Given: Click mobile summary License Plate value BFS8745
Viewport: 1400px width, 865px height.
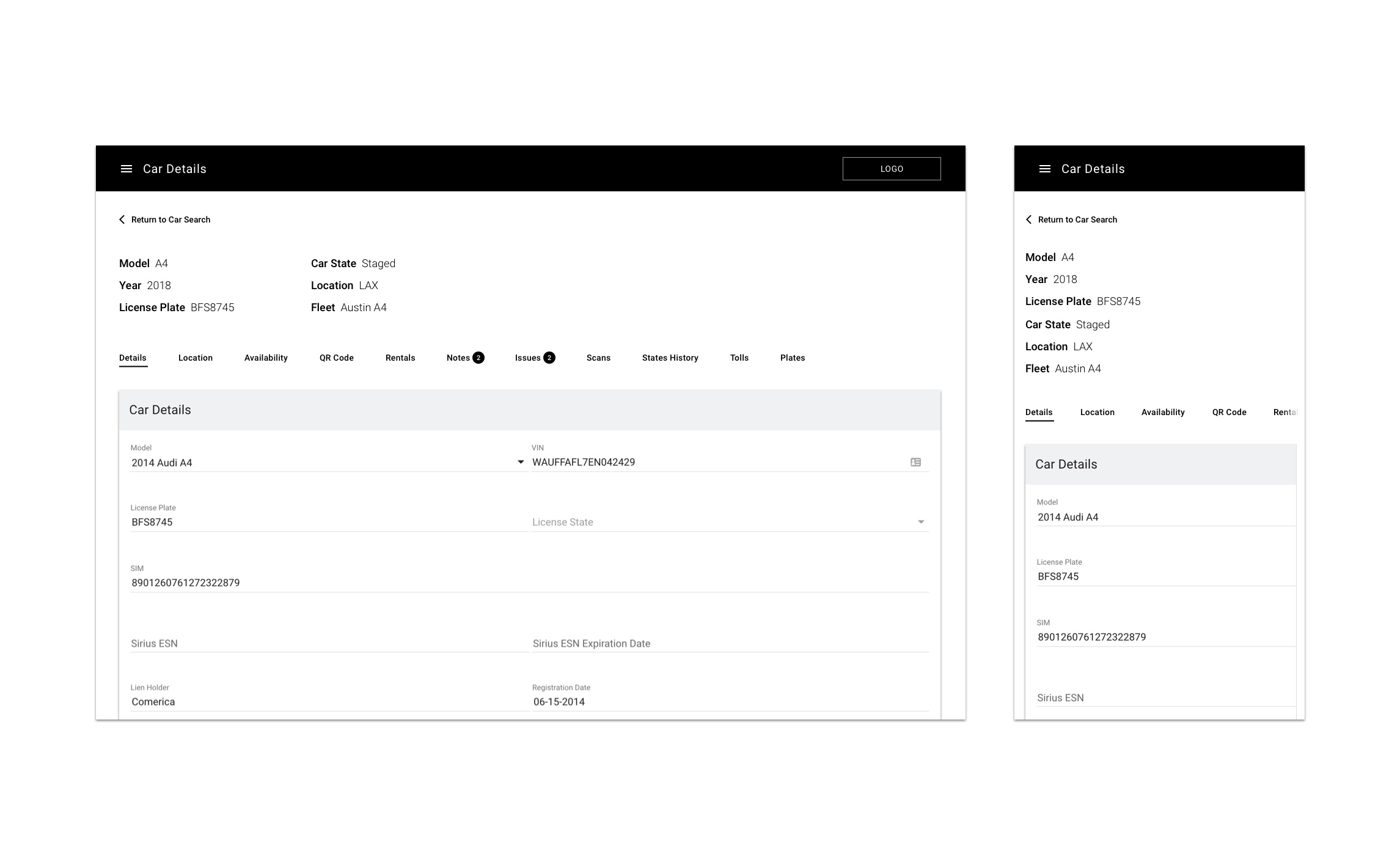Looking at the screenshot, I should point(1118,301).
